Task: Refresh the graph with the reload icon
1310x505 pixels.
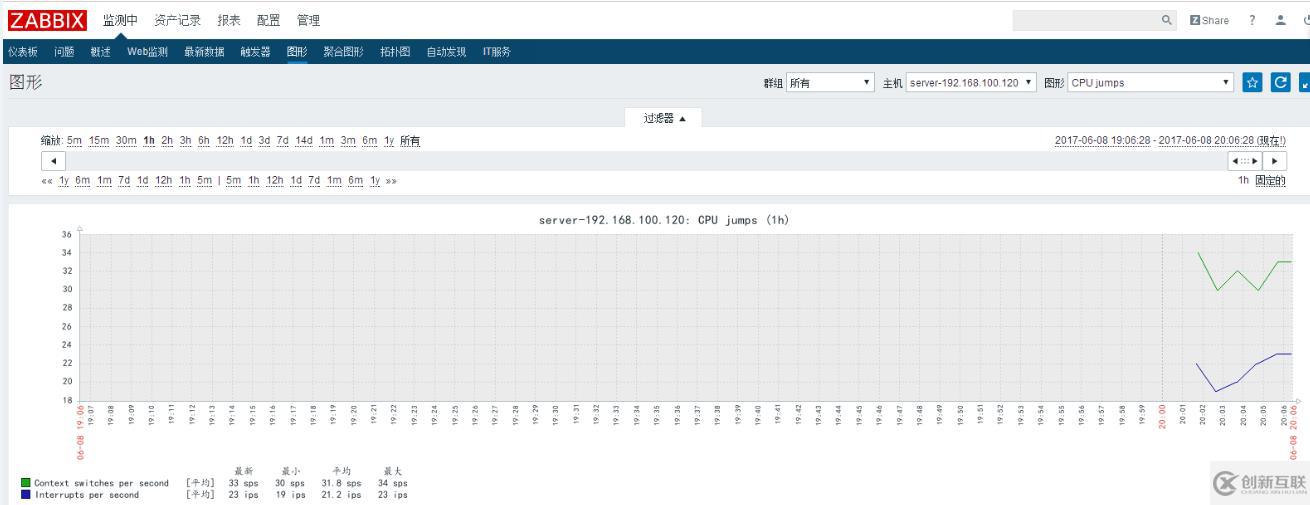Action: (1279, 83)
